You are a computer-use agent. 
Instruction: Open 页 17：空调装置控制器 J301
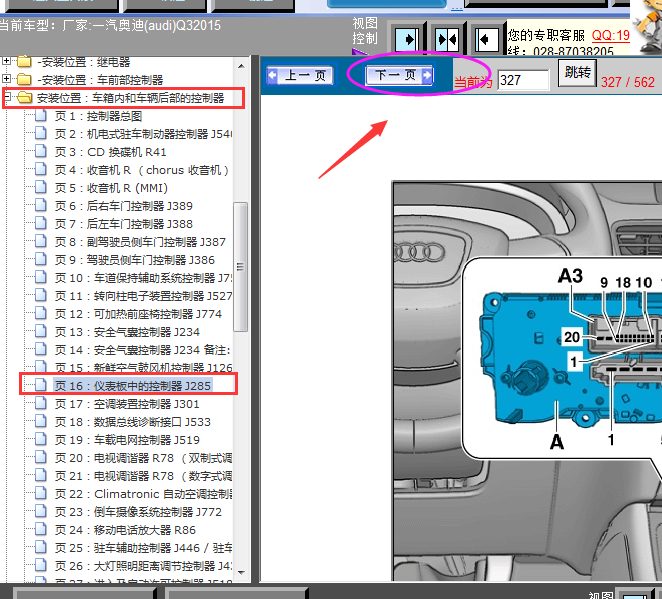pos(127,404)
